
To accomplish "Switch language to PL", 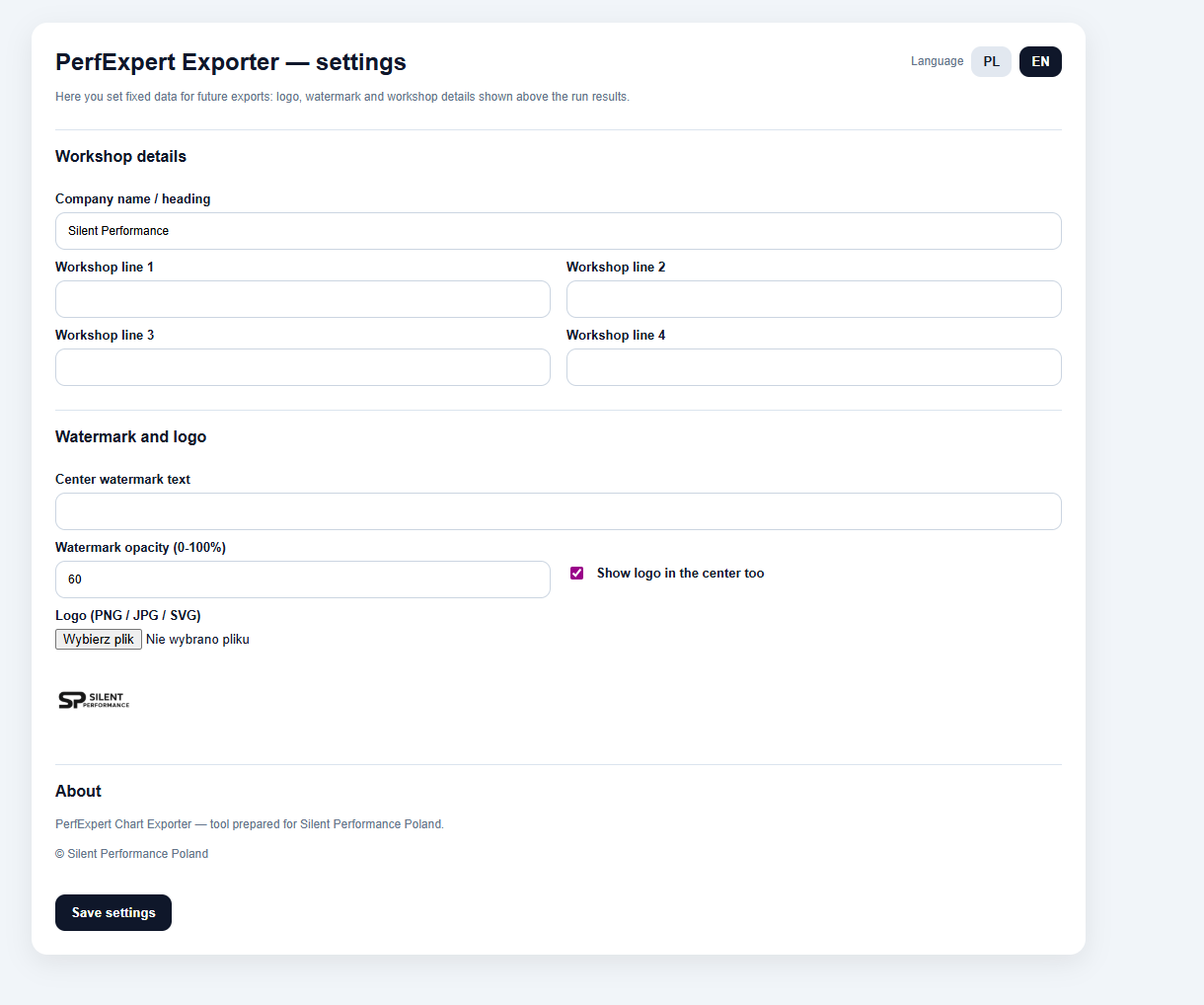I will coord(991,61).
